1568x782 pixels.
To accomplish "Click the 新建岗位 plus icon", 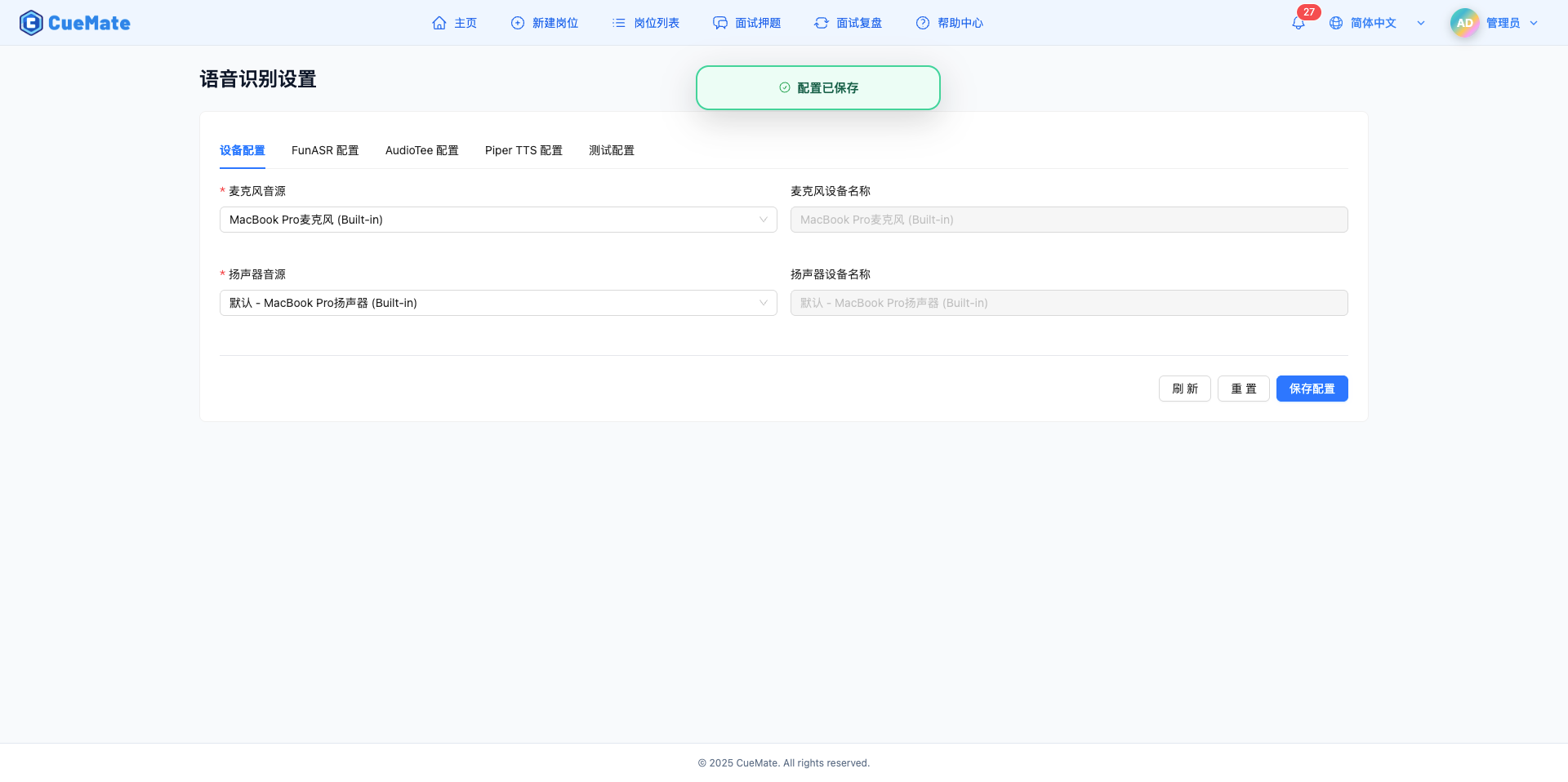I will pos(517,23).
